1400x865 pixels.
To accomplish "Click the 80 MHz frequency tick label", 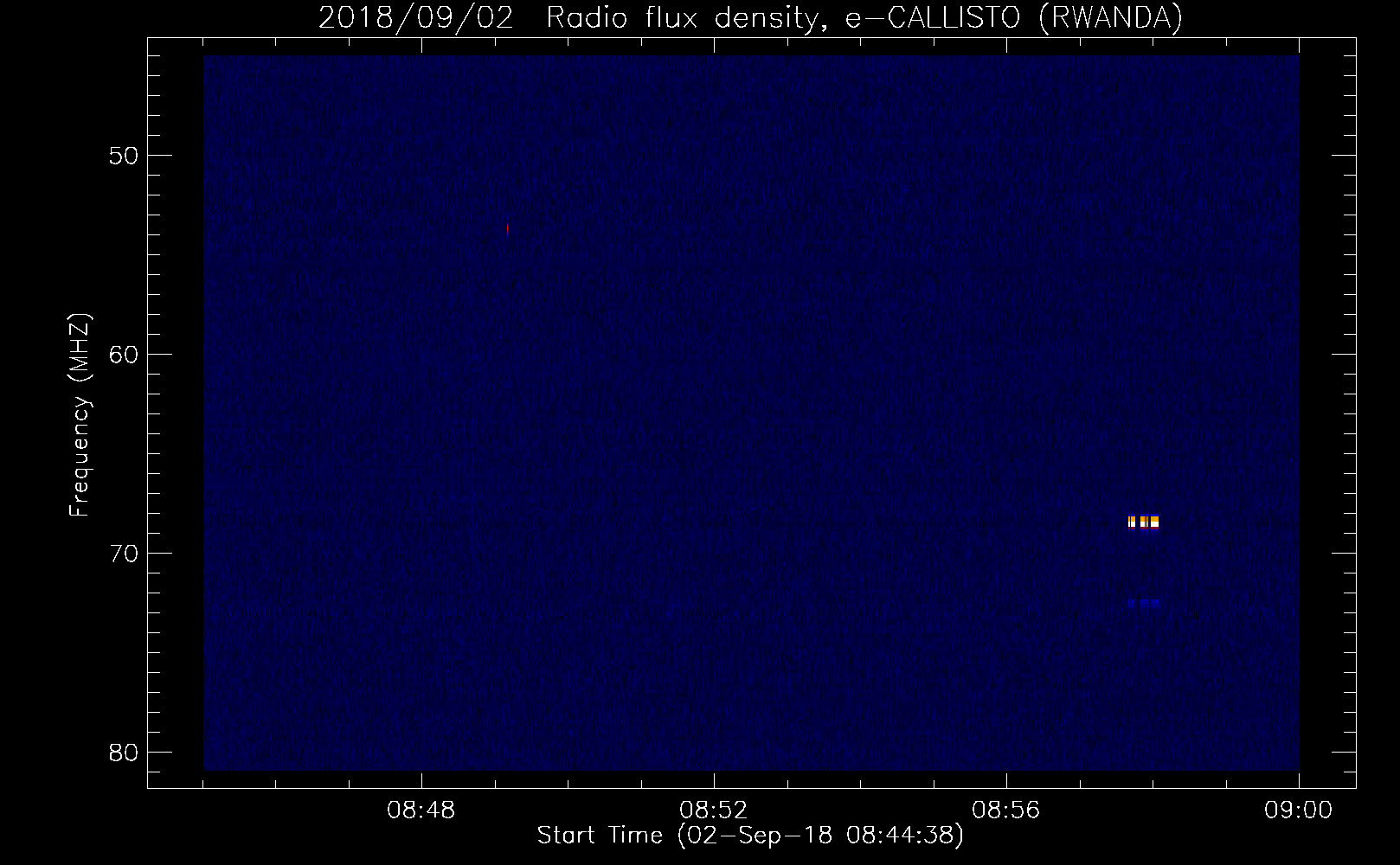I will point(125,753).
